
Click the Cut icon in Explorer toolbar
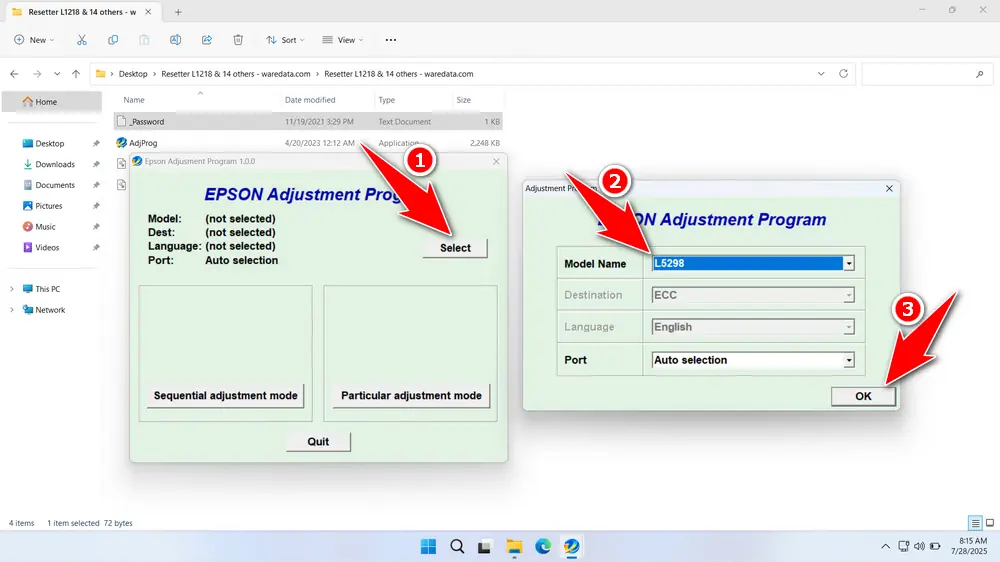(82, 40)
